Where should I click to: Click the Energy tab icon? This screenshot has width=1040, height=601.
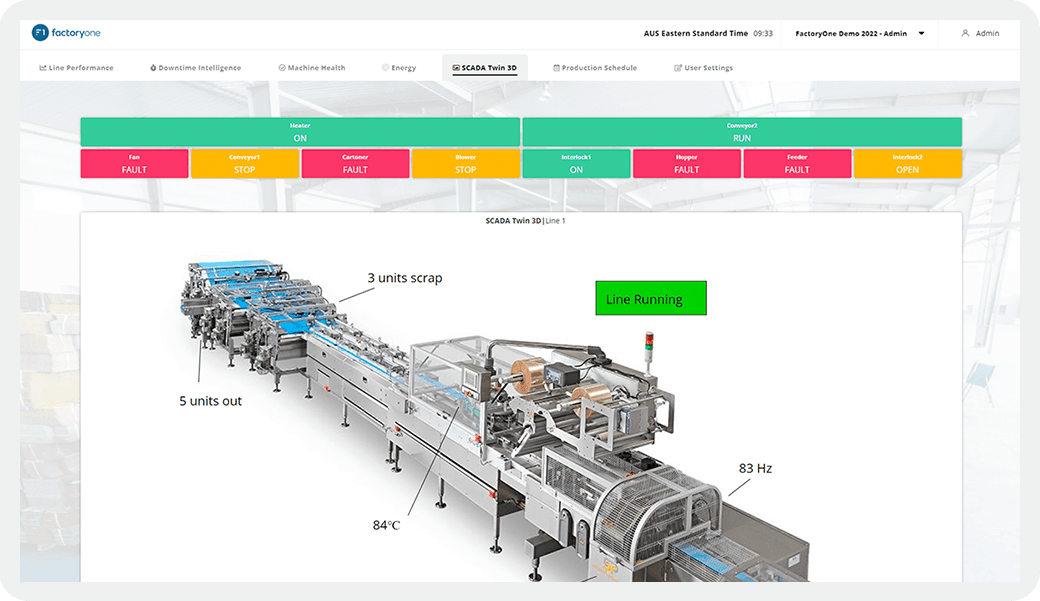pyautogui.click(x=385, y=68)
